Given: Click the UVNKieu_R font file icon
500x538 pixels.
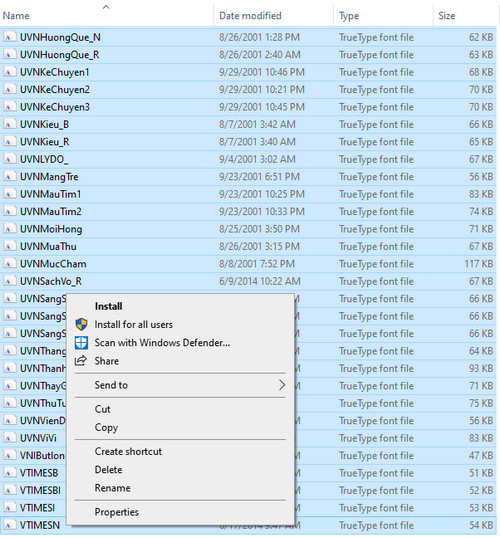Looking at the screenshot, I should click(x=10, y=142).
